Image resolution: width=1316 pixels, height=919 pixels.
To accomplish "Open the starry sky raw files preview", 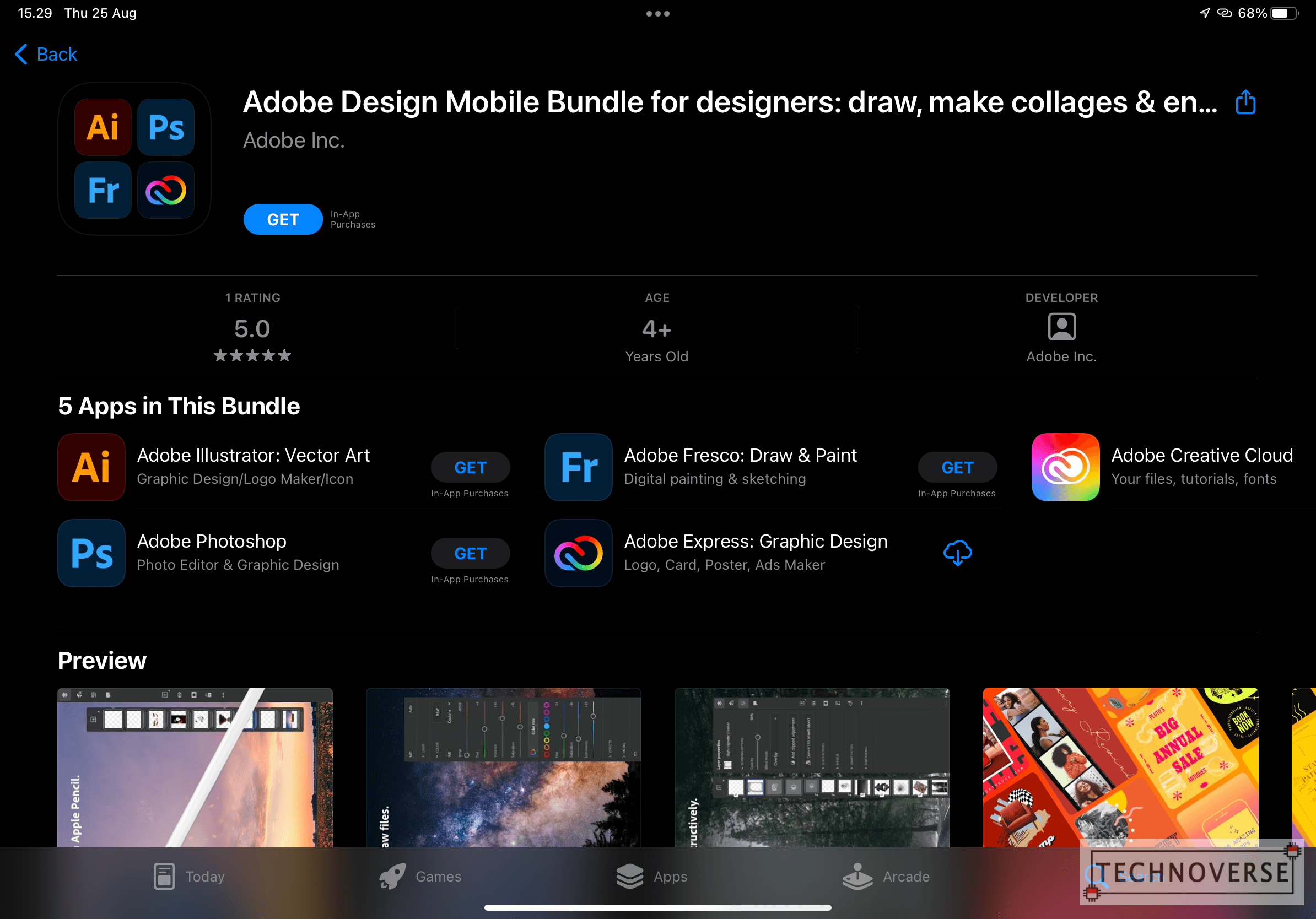I will [x=503, y=767].
